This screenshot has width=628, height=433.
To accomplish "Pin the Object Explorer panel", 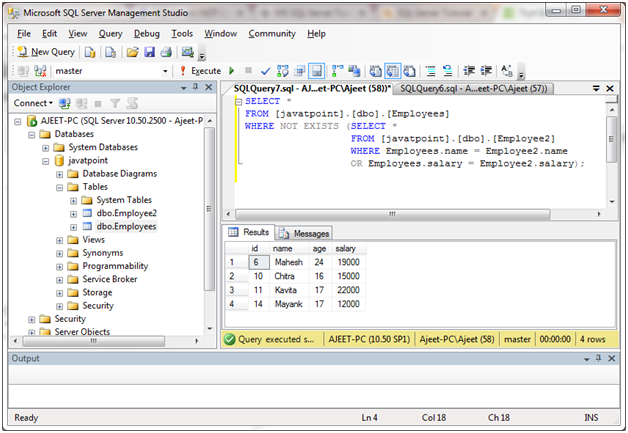I will pos(196,87).
